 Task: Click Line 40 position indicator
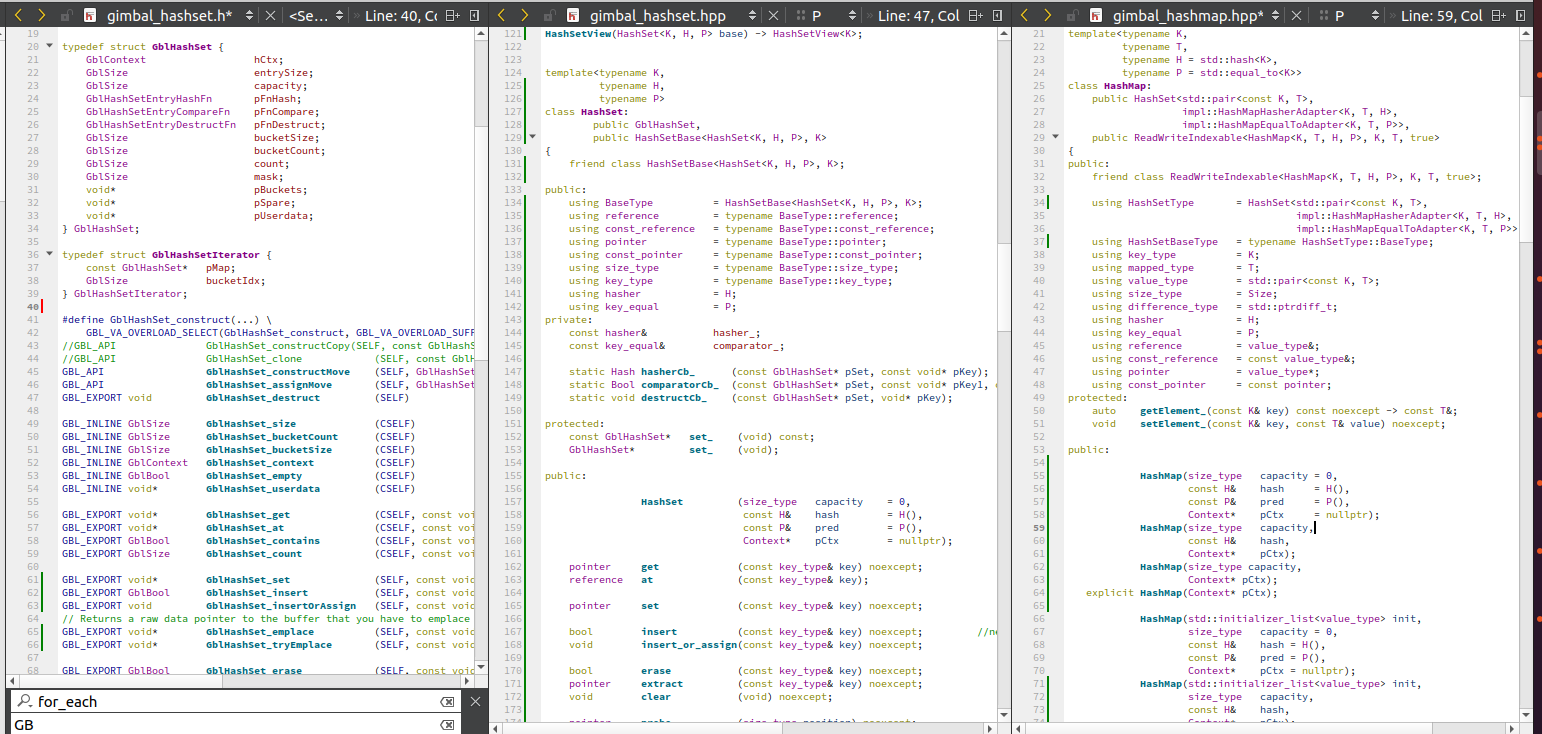point(402,16)
